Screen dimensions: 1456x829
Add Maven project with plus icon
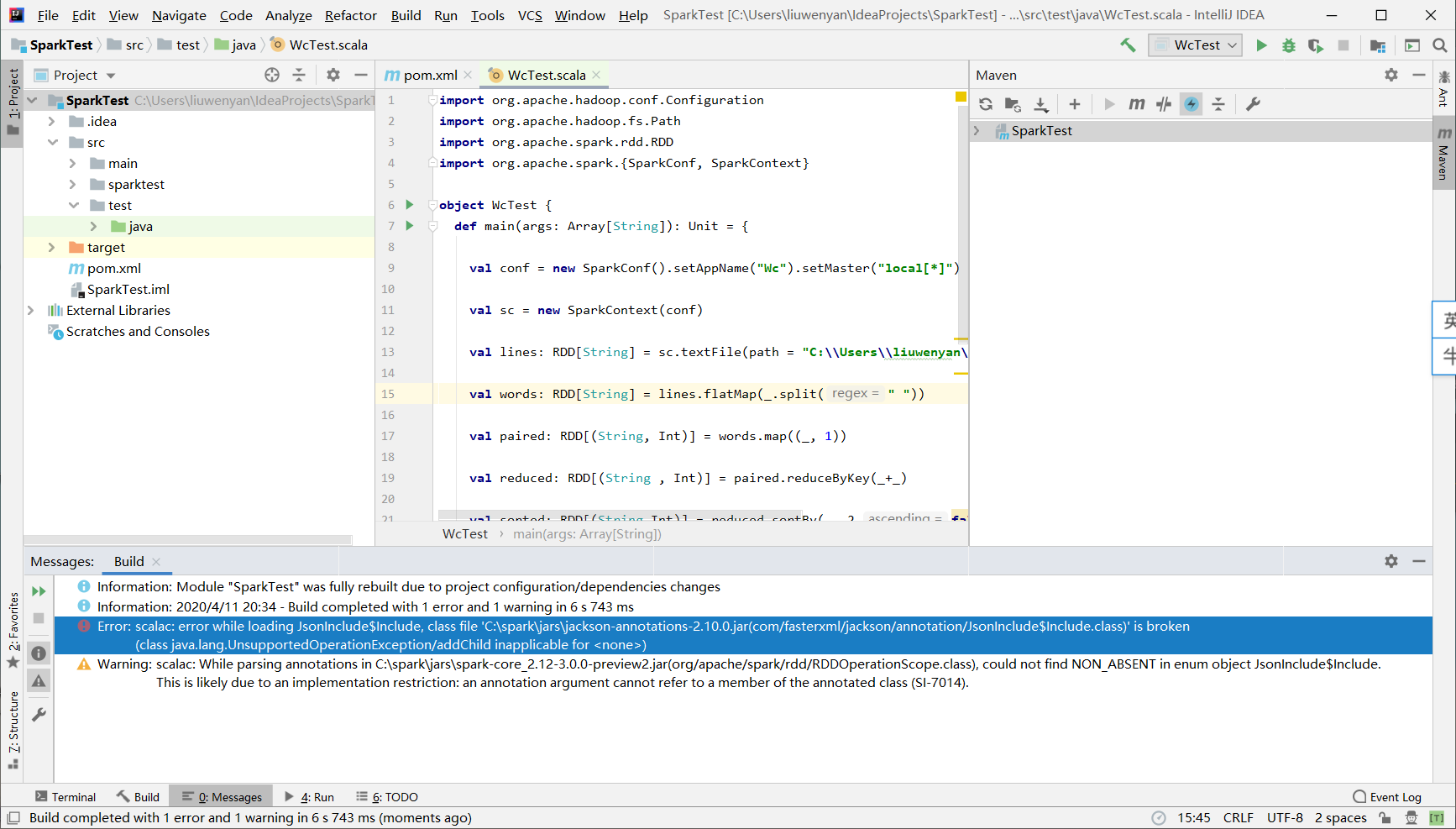point(1075,104)
